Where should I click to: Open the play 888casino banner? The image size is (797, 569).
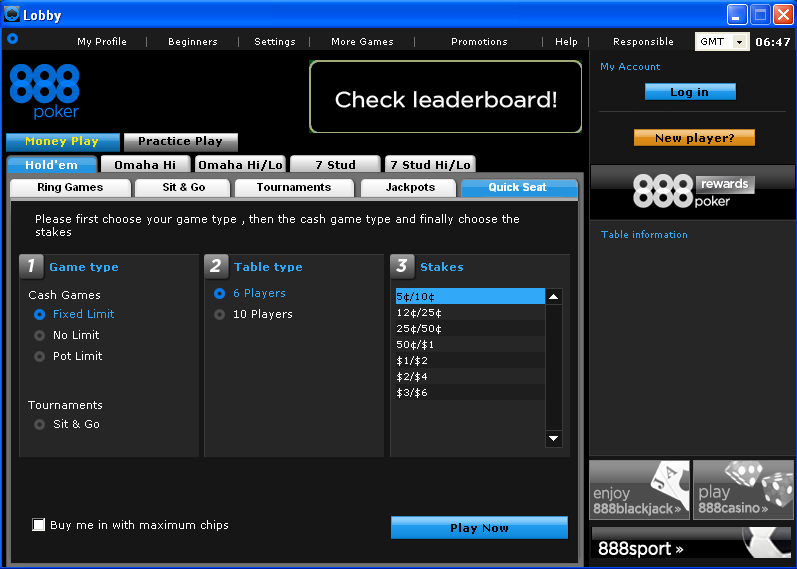tap(744, 490)
